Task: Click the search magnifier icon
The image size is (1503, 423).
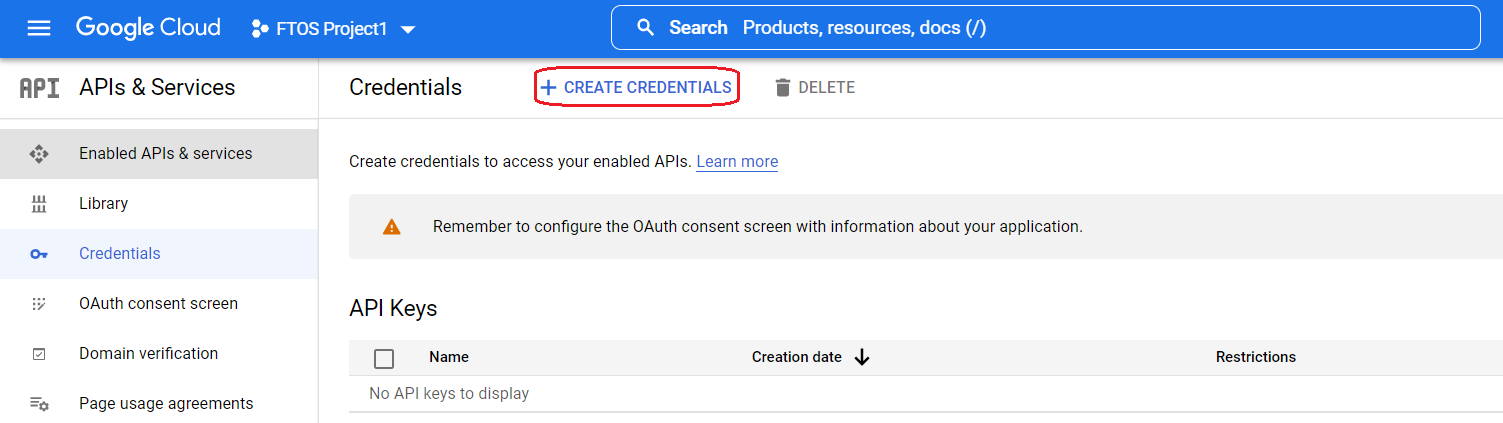Action: point(646,28)
